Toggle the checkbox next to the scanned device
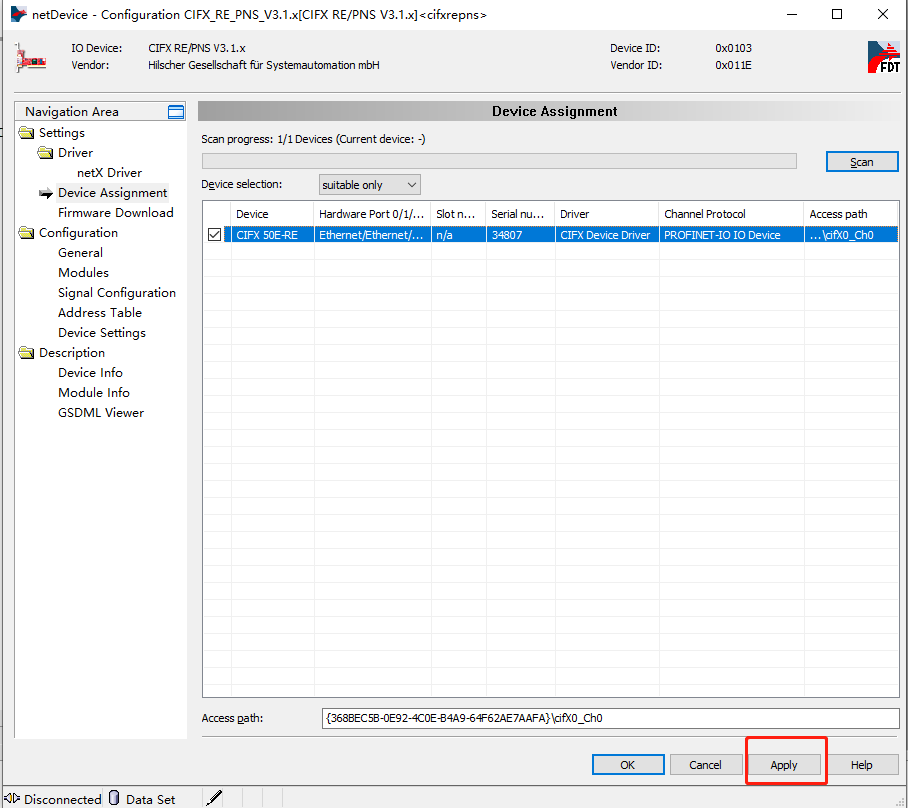 coord(216,233)
